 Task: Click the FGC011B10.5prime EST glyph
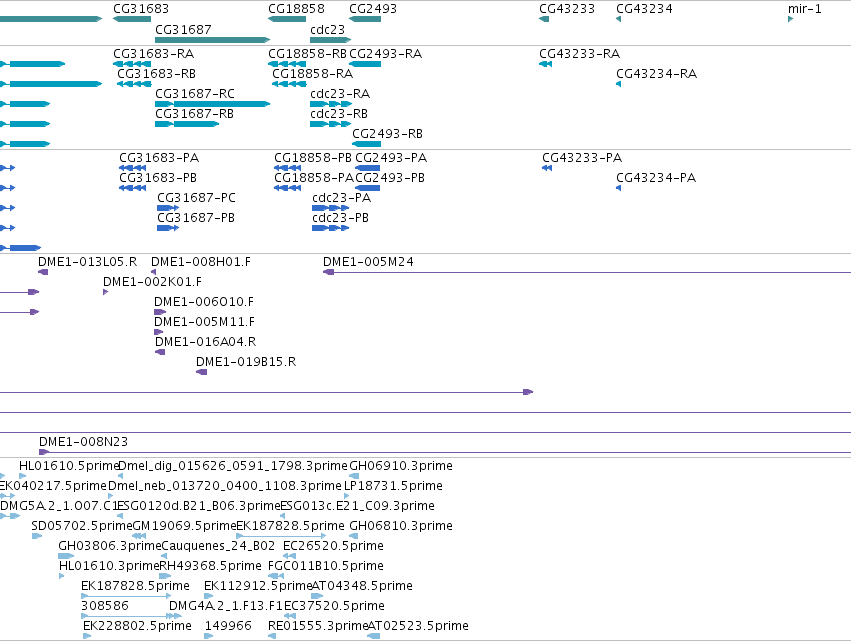tap(276, 577)
